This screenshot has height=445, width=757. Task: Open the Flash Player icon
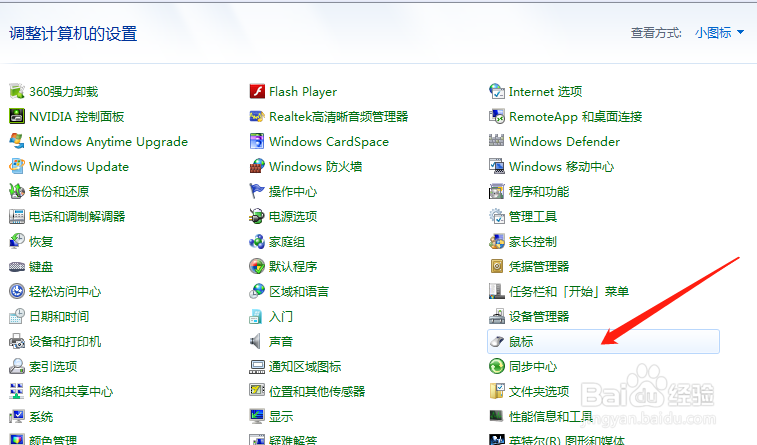[x=257, y=91]
